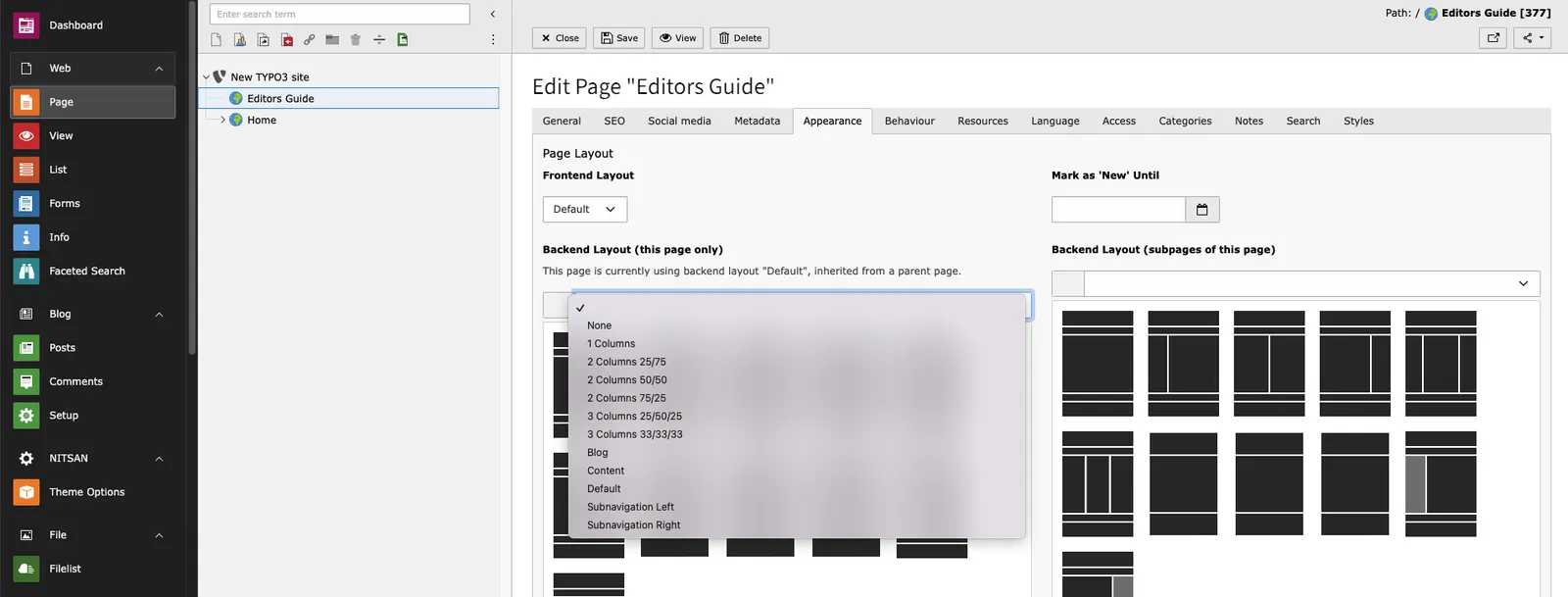
Task: Open Backend Layout subpages dropdown
Action: [x=1311, y=284]
